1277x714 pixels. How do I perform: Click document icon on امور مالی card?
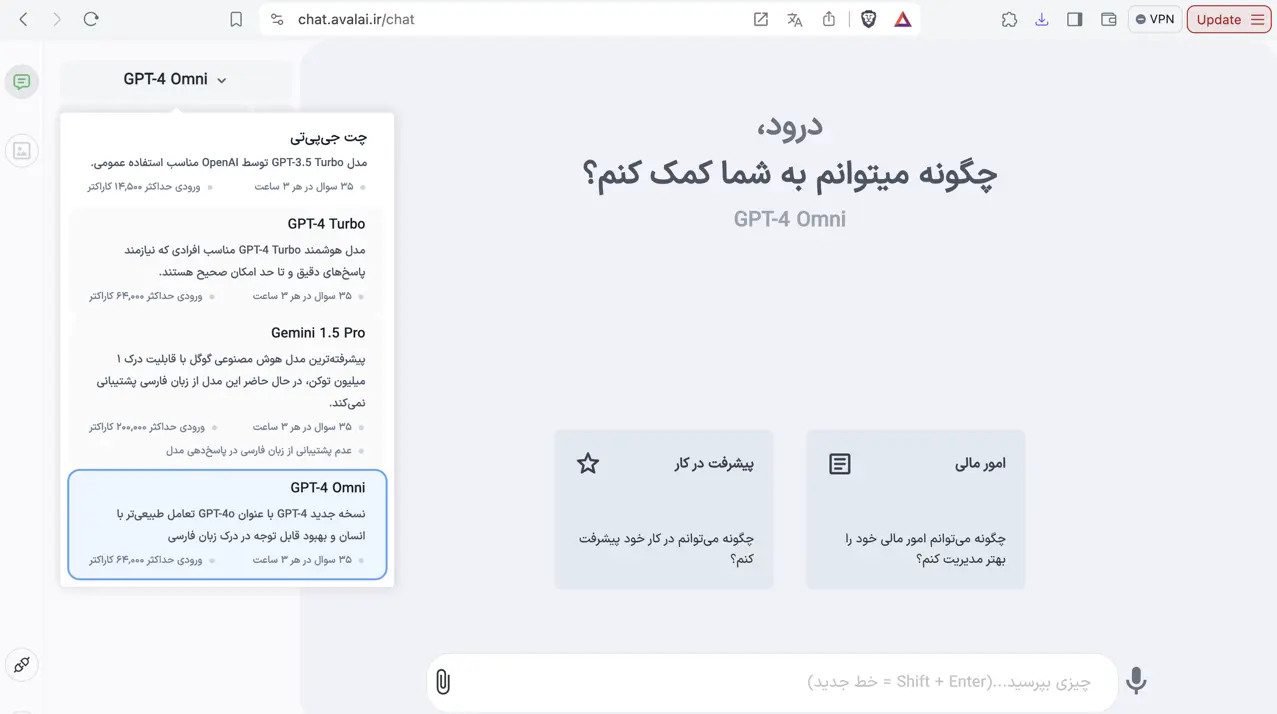(840, 464)
